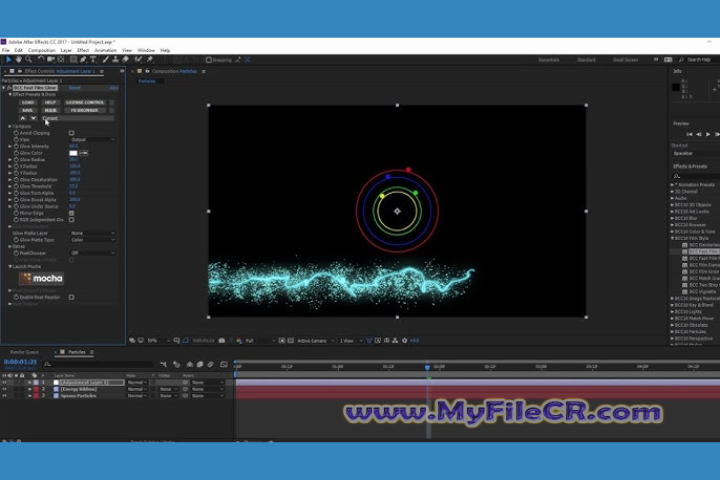Open the Effect menu
720x480 pixels.
(83, 50)
